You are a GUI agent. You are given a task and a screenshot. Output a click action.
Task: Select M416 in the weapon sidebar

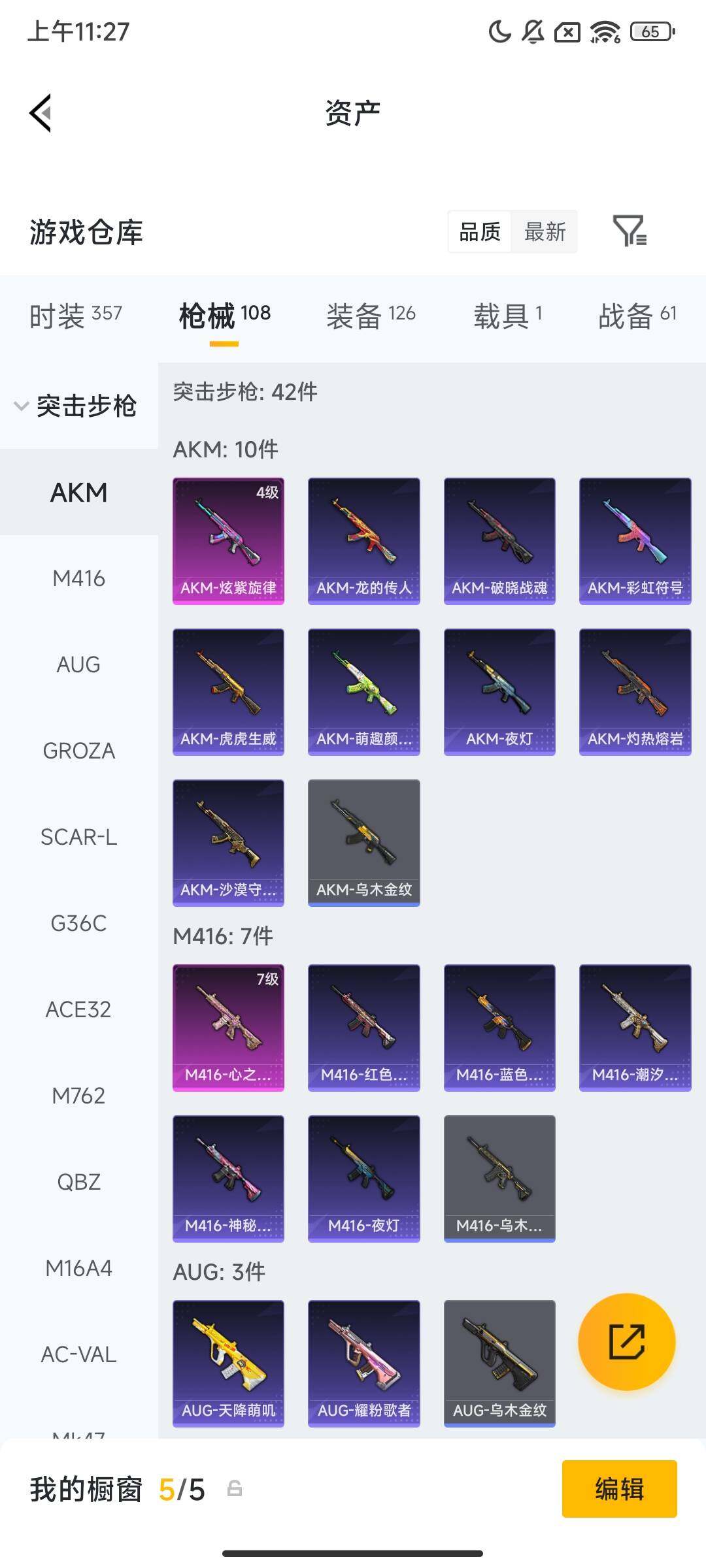pyautogui.click(x=79, y=578)
